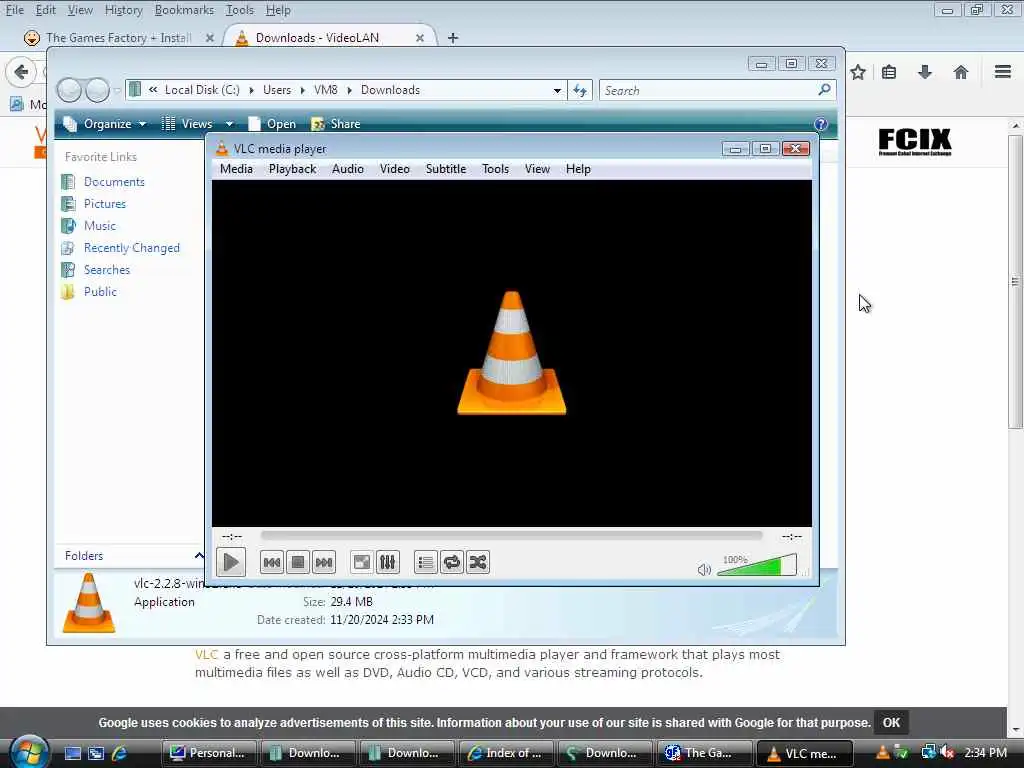Open VLC Audio menu

(347, 169)
